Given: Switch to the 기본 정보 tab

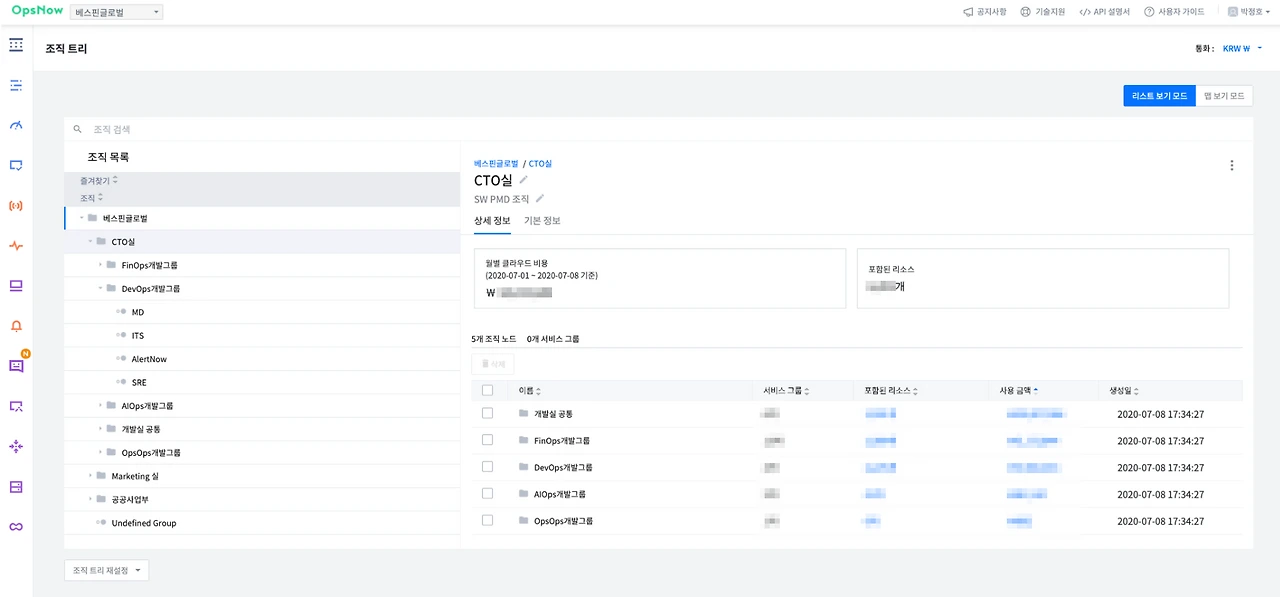Looking at the screenshot, I should pyautogui.click(x=542, y=221).
